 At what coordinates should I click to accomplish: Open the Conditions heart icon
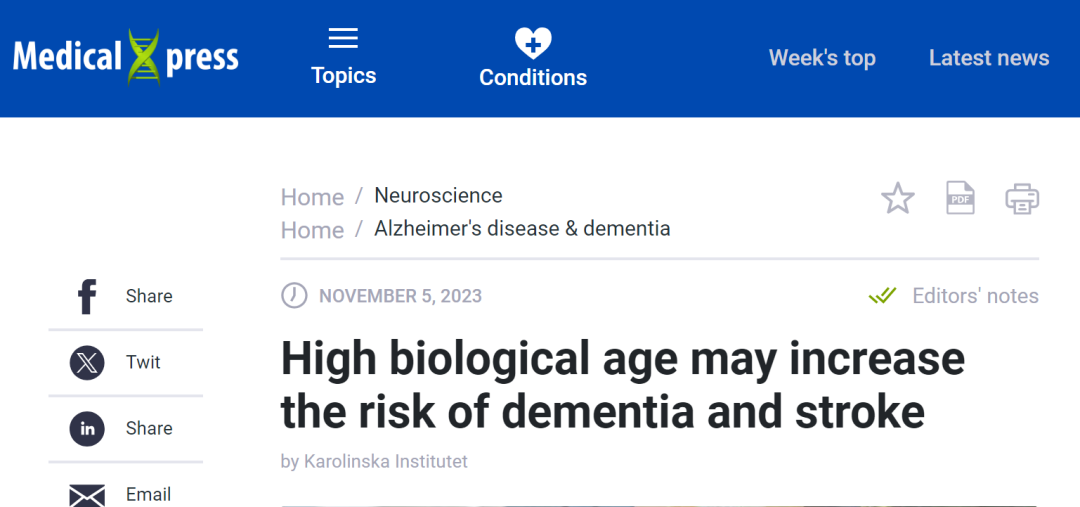pyautogui.click(x=532, y=43)
